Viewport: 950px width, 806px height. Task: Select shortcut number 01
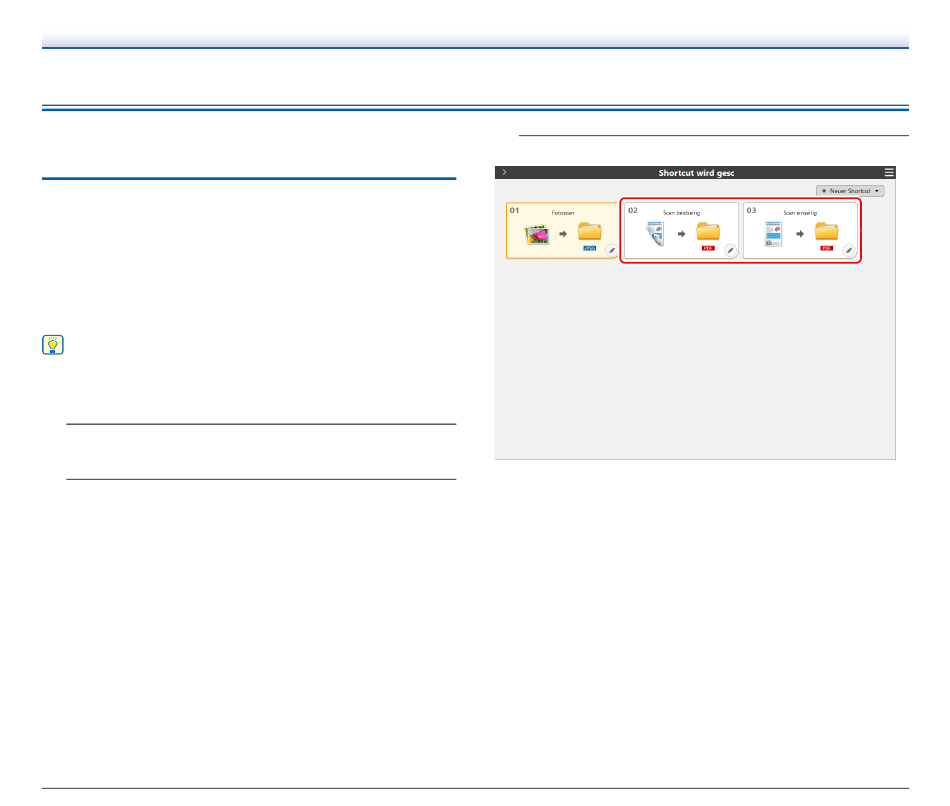coord(514,210)
